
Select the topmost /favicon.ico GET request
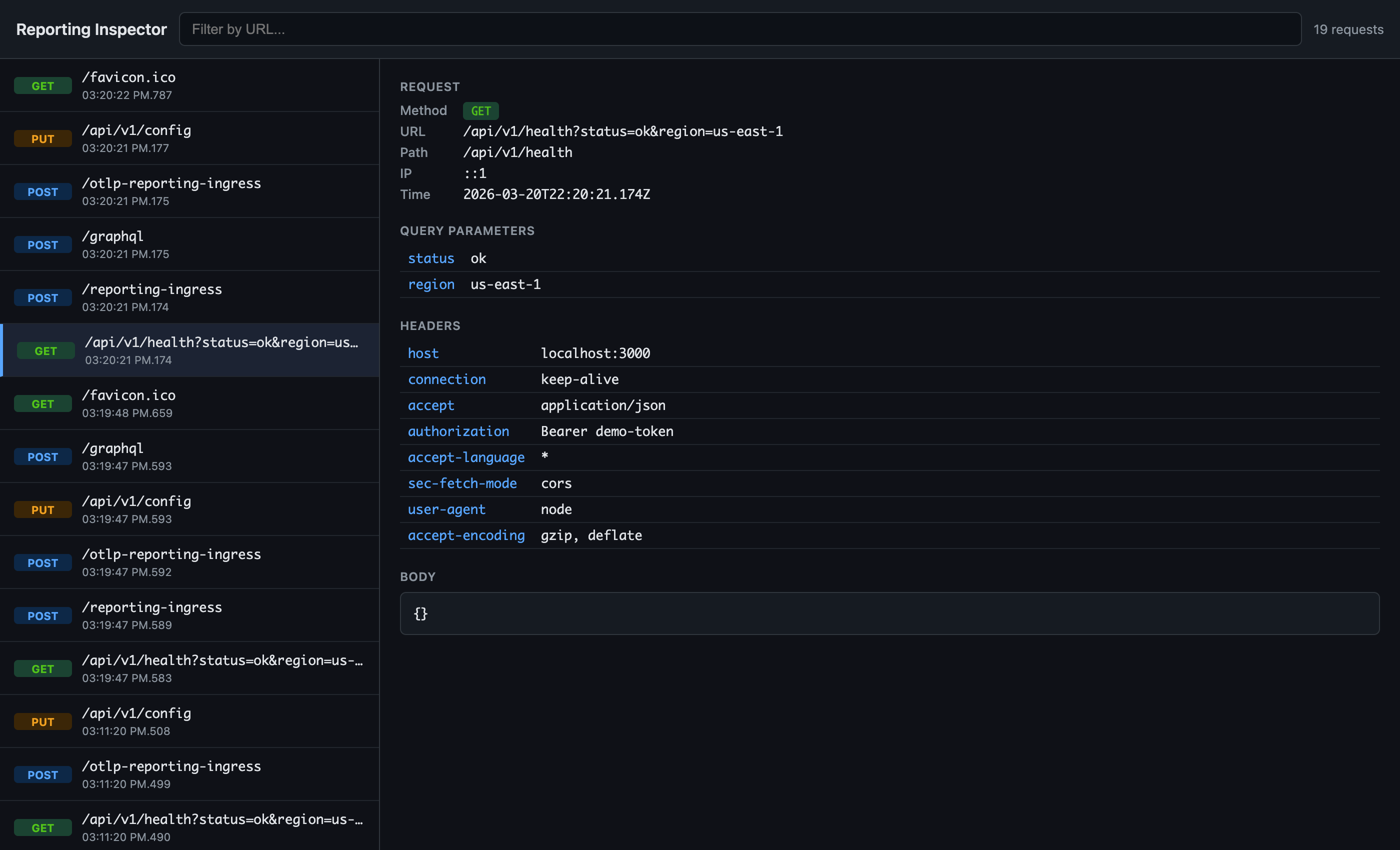click(189, 85)
